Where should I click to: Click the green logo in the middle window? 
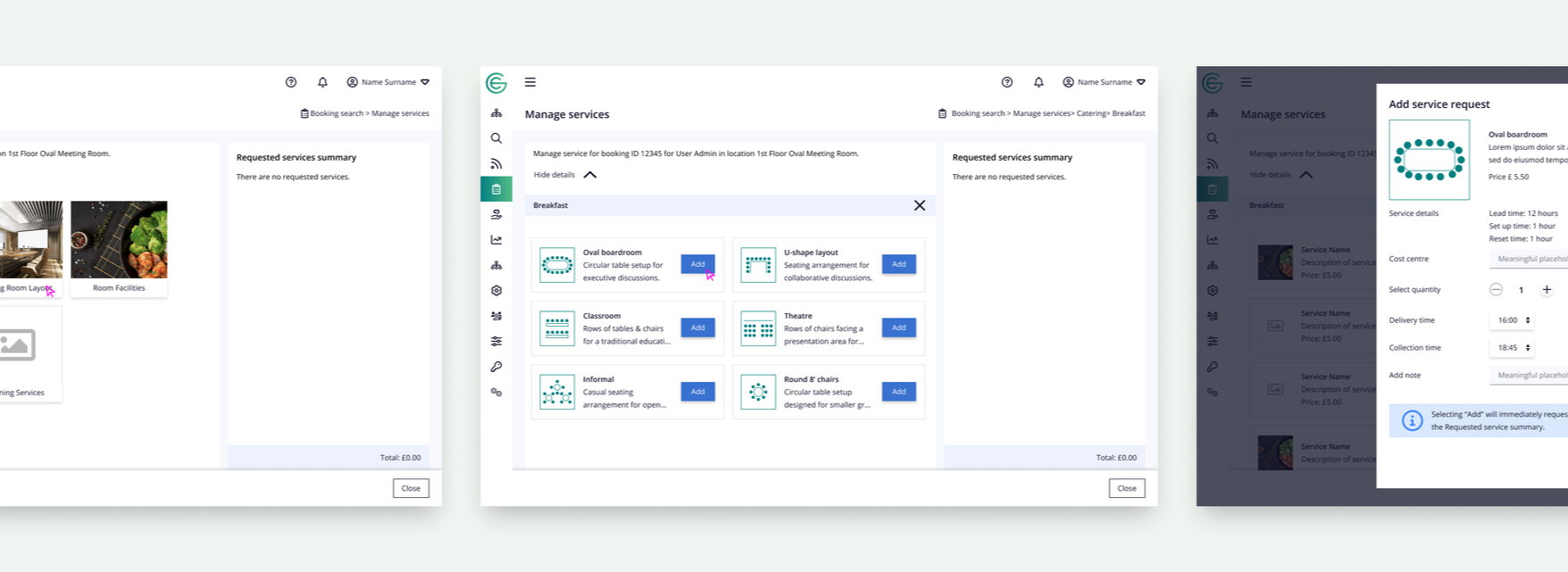click(x=496, y=83)
